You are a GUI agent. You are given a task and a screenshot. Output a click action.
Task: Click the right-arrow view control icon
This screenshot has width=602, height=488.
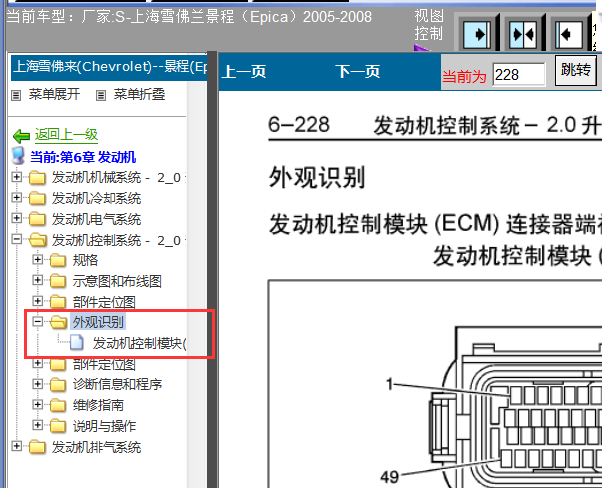click(476, 34)
